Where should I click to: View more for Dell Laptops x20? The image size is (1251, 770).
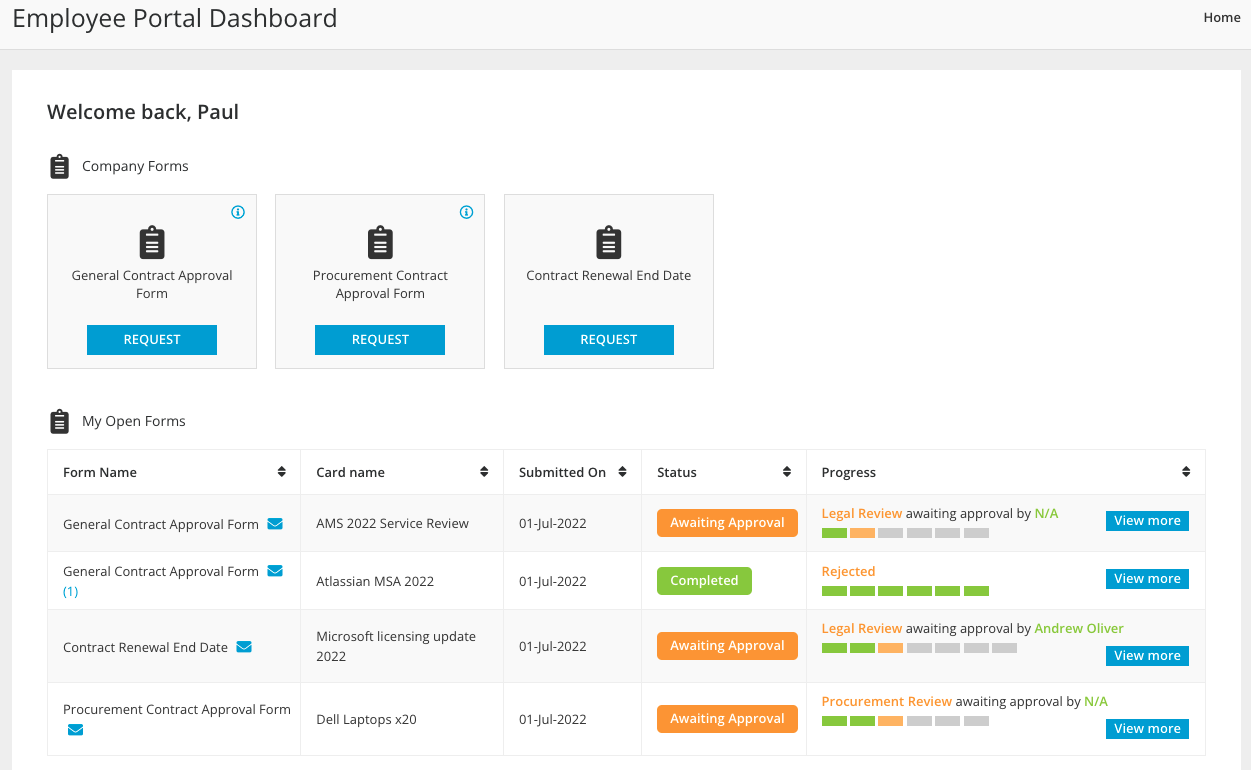1147,729
